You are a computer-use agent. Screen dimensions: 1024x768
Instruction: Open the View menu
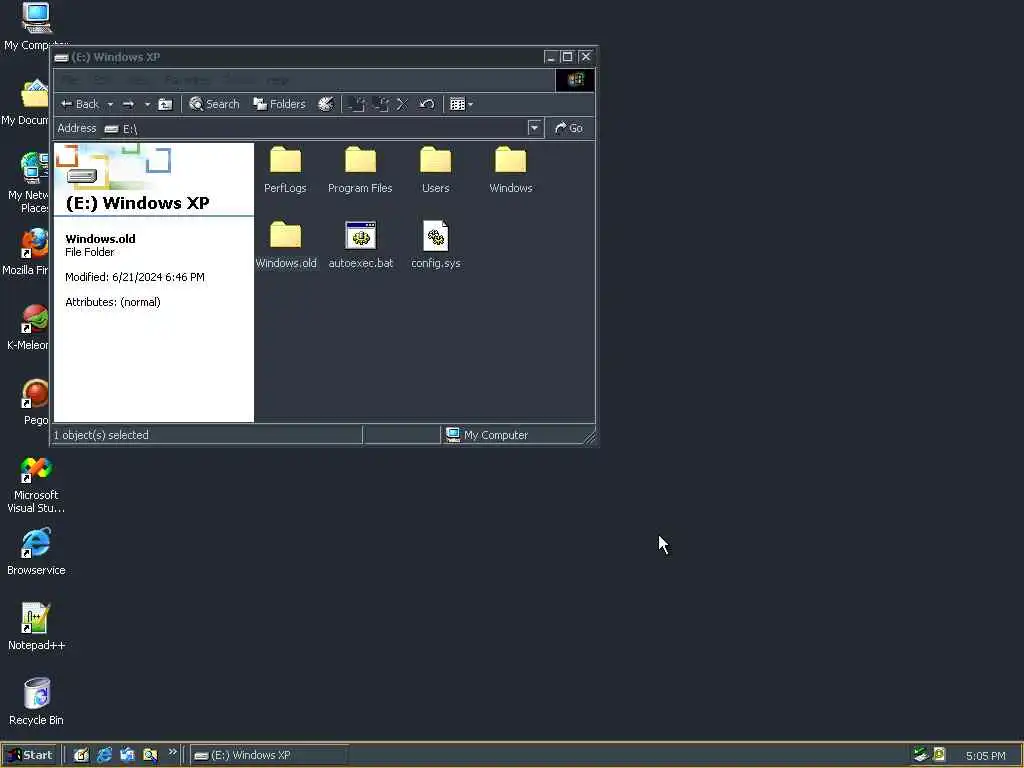click(x=138, y=80)
